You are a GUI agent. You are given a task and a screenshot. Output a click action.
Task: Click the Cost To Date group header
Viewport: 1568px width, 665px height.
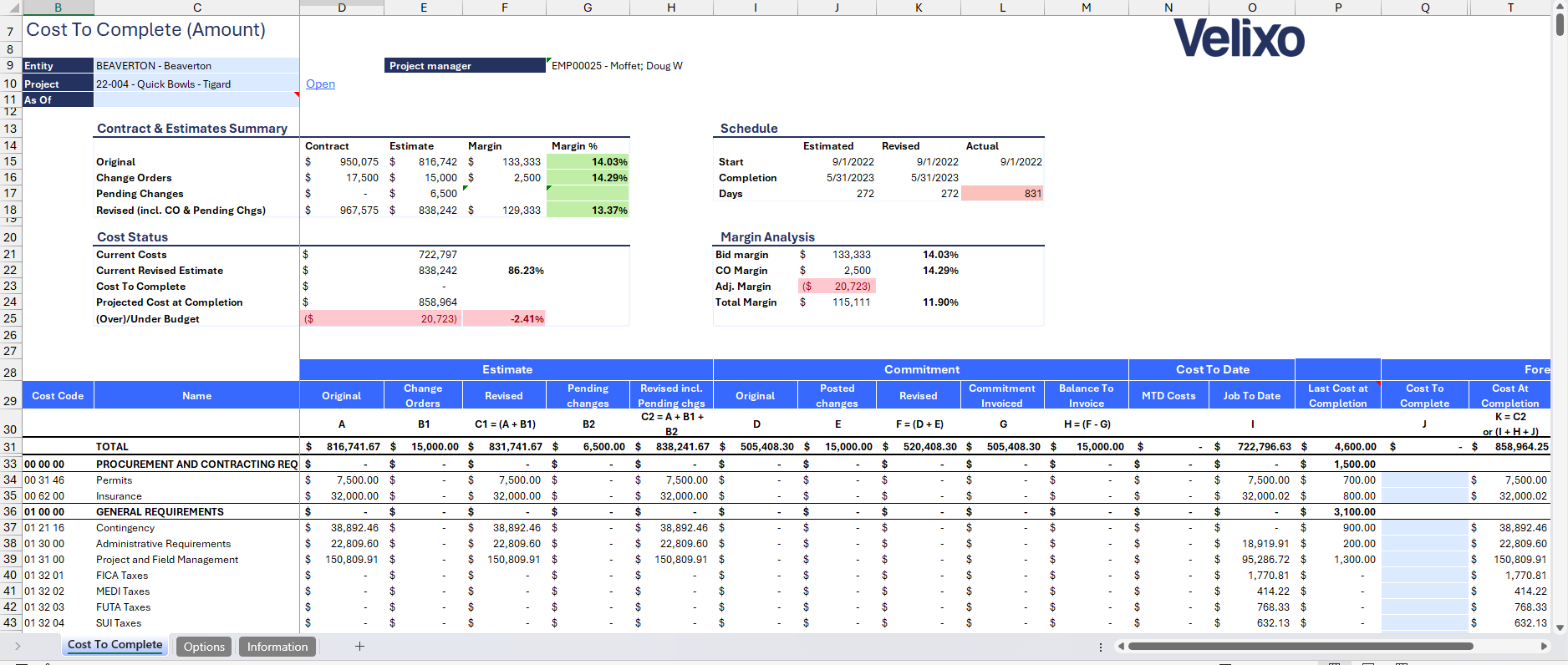(1212, 369)
